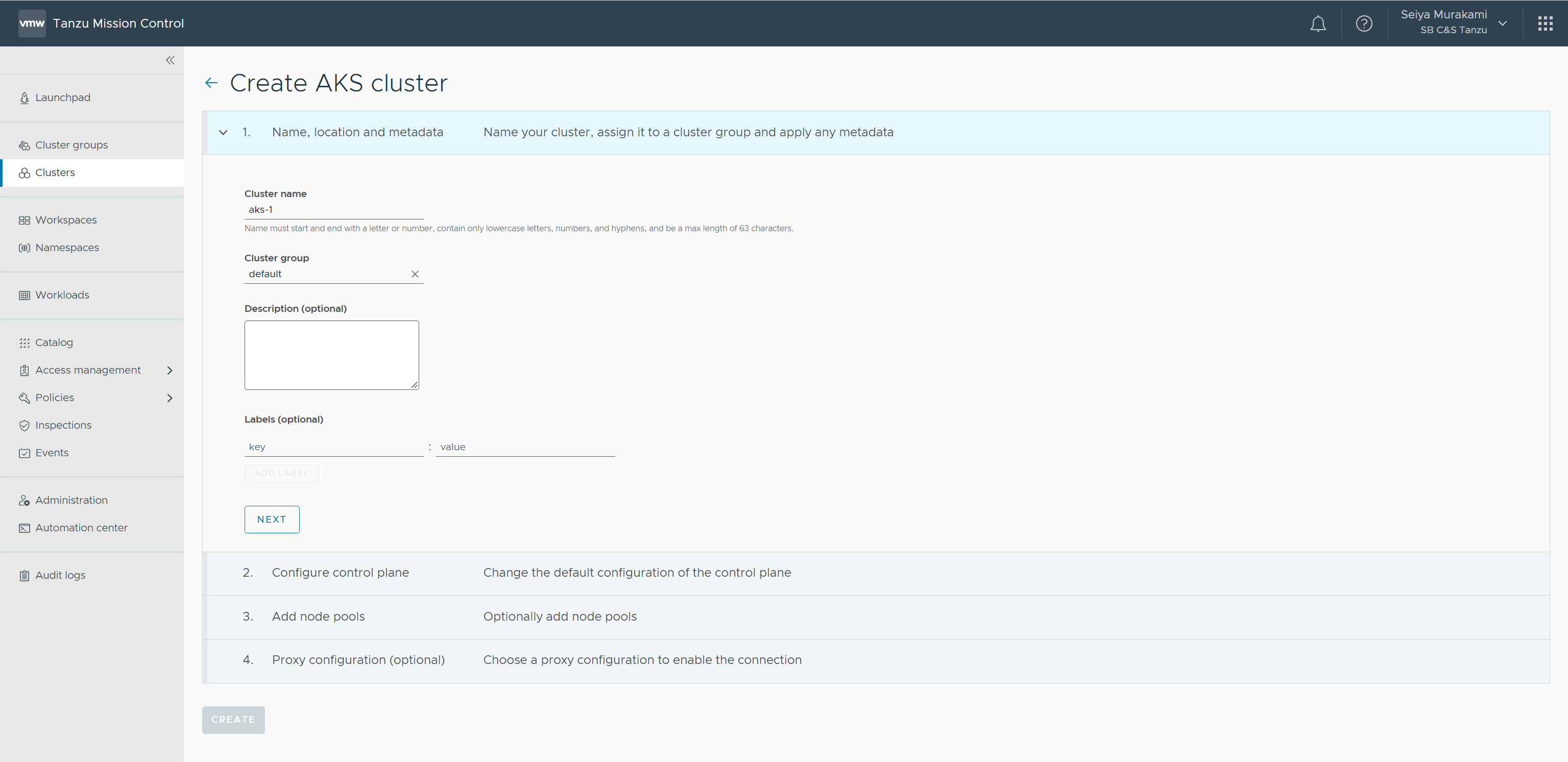Click the notifications bell icon
The height and width of the screenshot is (762, 1568).
coord(1318,24)
